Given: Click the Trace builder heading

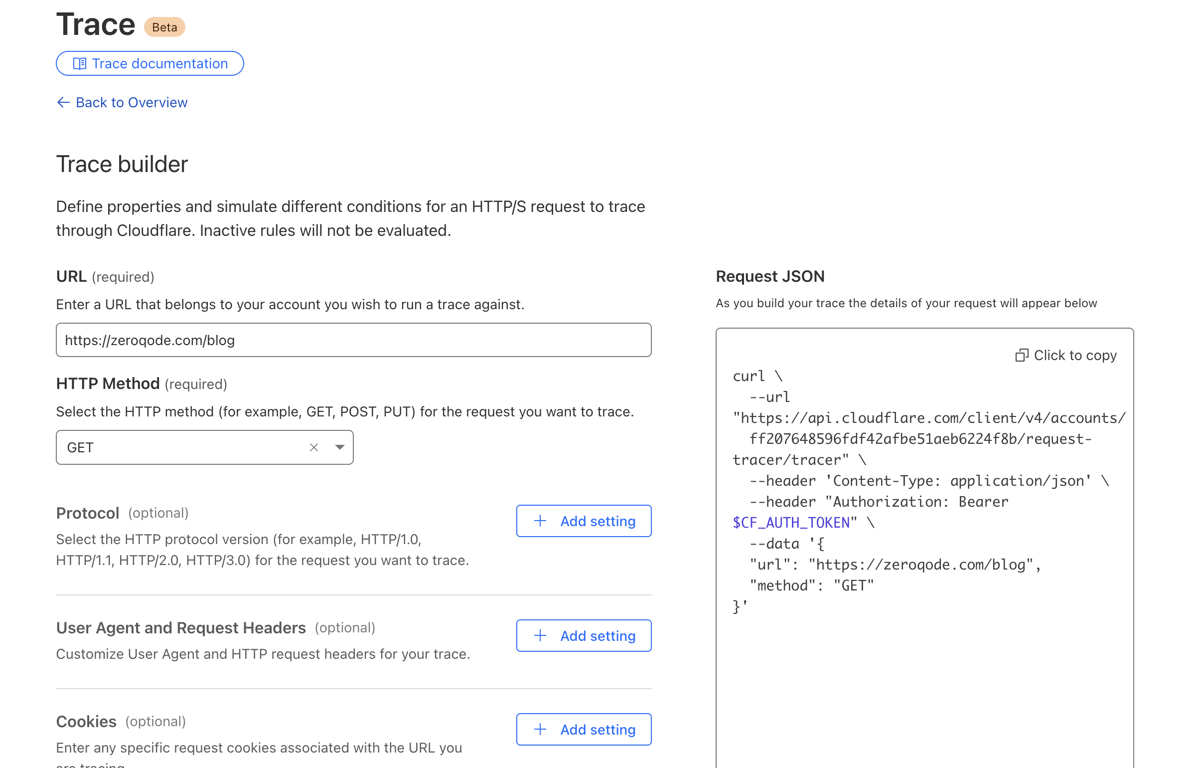Looking at the screenshot, I should [122, 164].
